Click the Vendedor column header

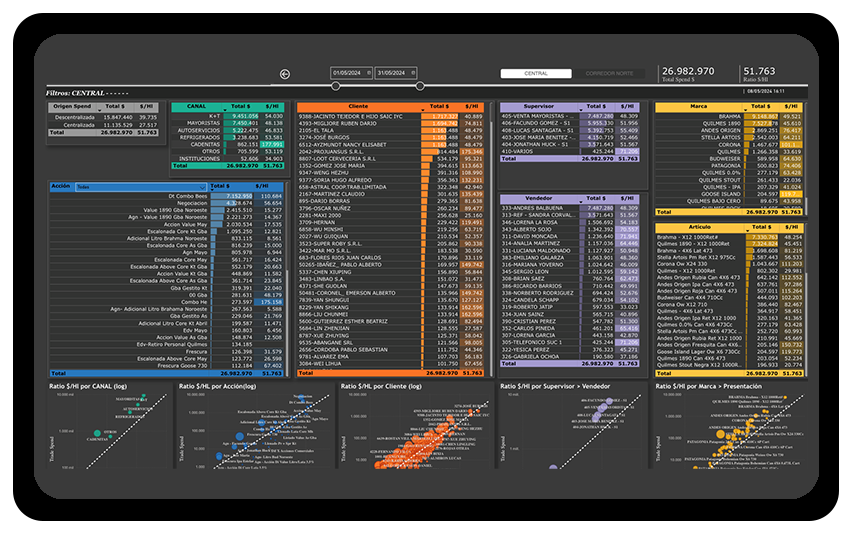click(539, 198)
